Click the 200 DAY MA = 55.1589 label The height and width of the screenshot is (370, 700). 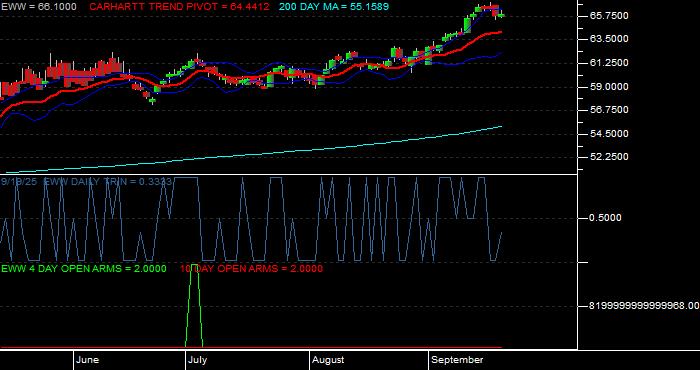coord(334,7)
